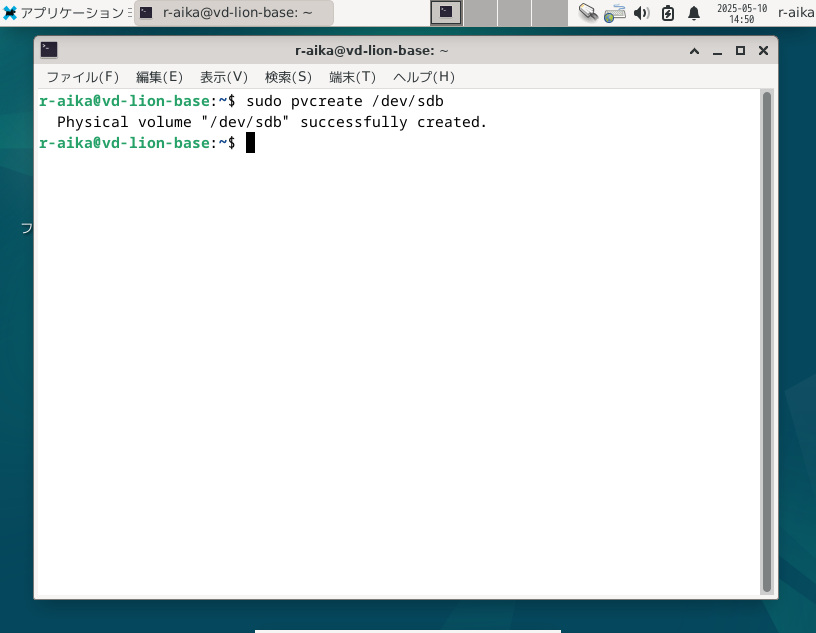816x633 pixels.
Task: Open the 編集(E) menu
Action: [159, 77]
